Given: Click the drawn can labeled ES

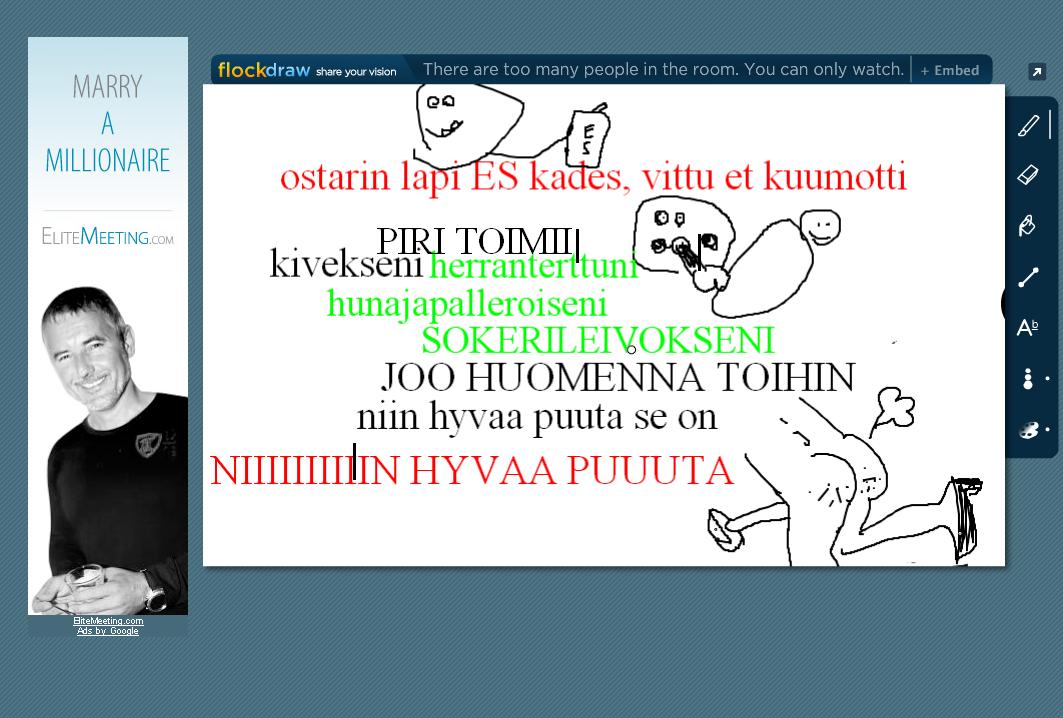Looking at the screenshot, I should point(588,136).
